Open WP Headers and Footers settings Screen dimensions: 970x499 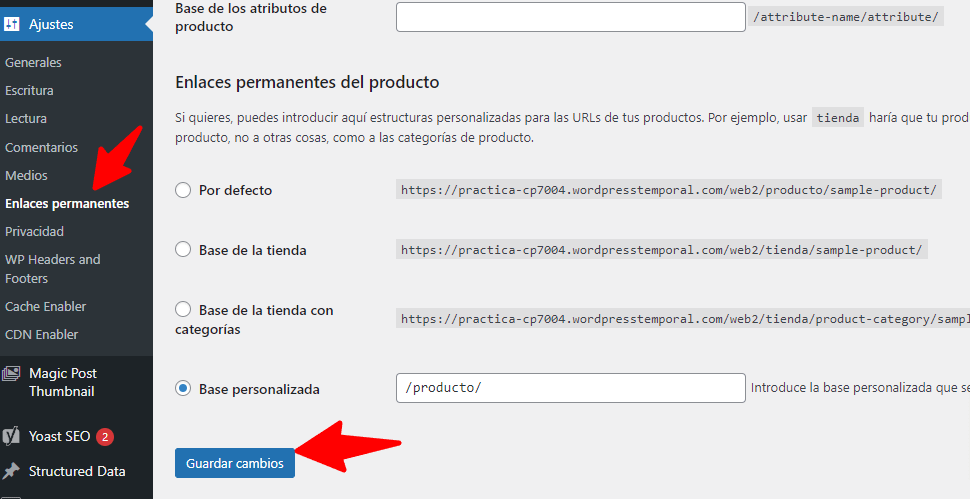click(53, 269)
